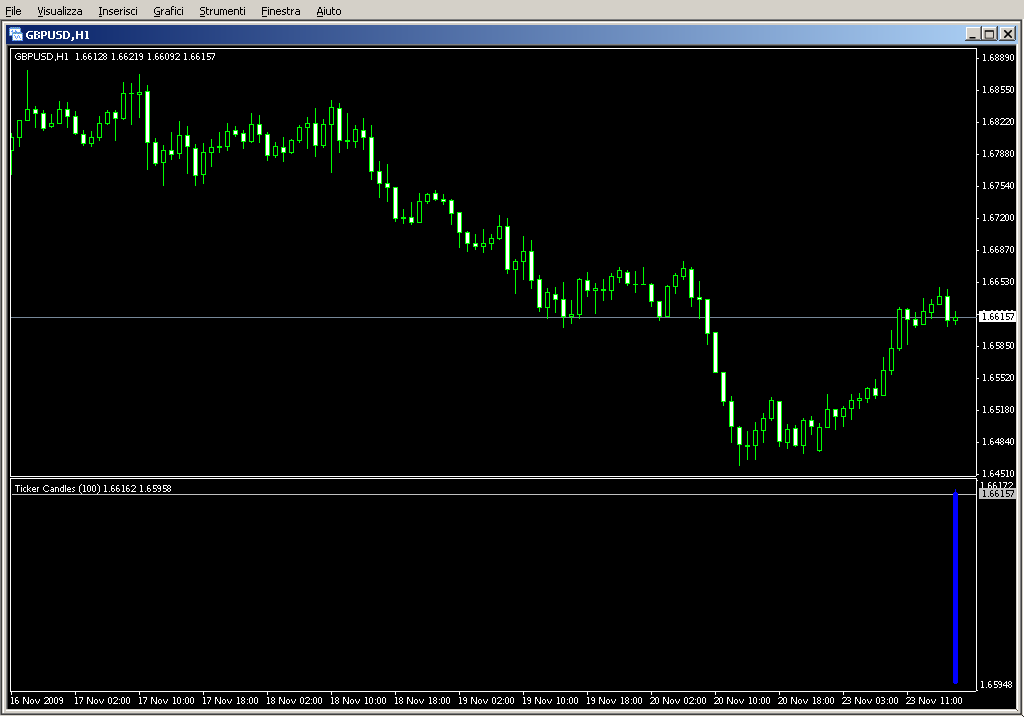Open the Strumenti menu
Viewport: 1024px width, 717px height.
(222, 11)
